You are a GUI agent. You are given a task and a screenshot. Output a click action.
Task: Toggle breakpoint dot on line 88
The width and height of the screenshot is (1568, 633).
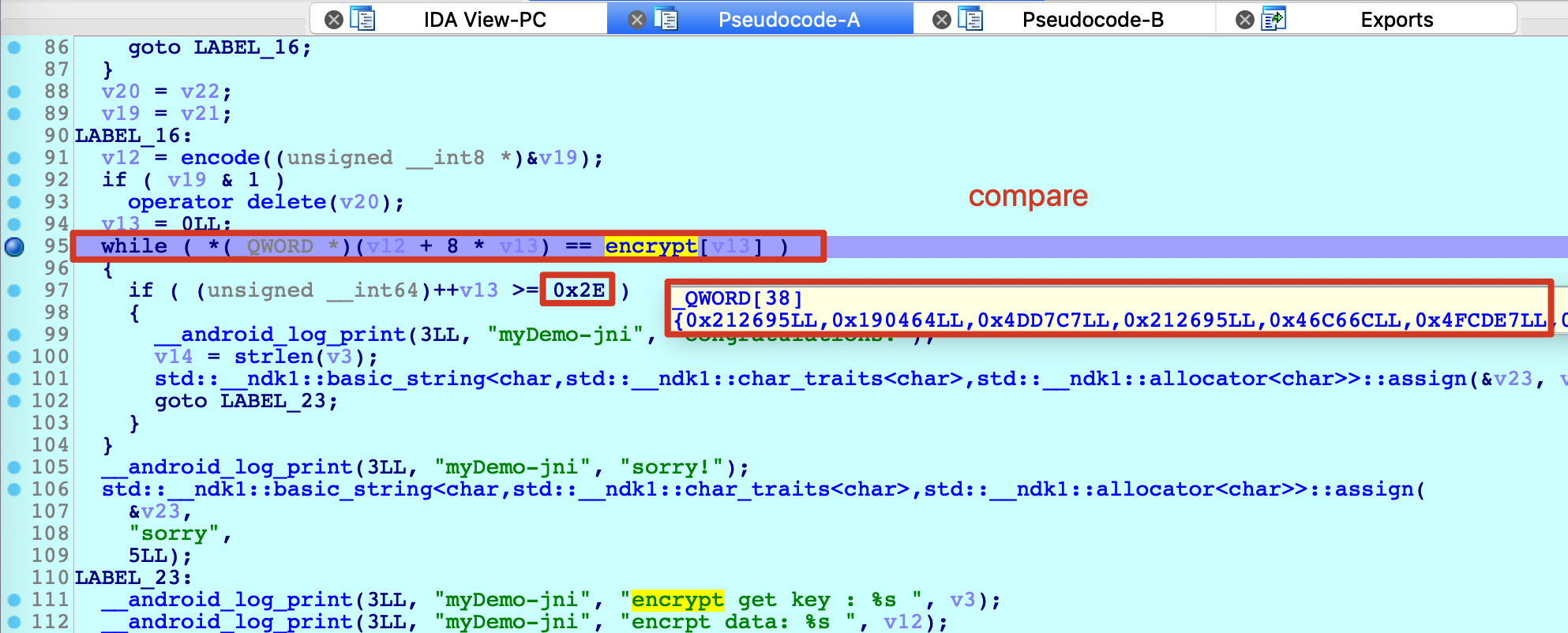click(14, 92)
